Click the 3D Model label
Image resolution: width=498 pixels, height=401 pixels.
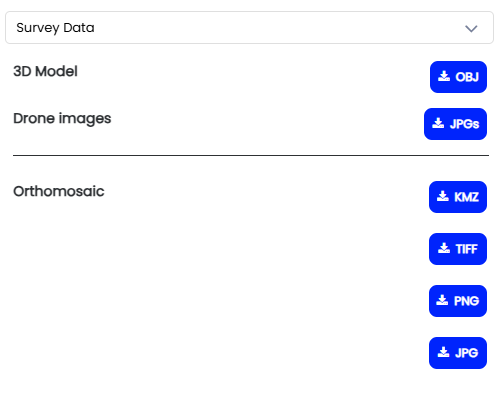pyautogui.click(x=45, y=71)
